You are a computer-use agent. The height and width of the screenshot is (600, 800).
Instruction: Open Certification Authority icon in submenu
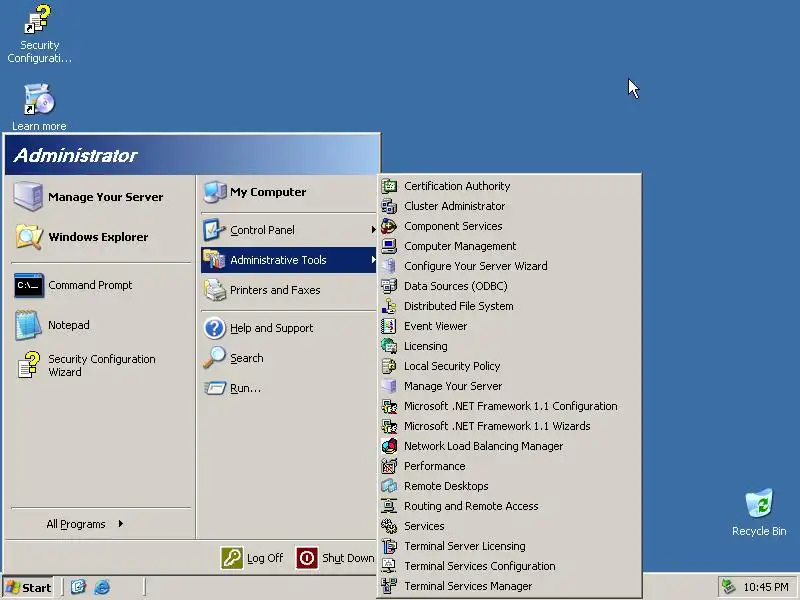click(389, 186)
